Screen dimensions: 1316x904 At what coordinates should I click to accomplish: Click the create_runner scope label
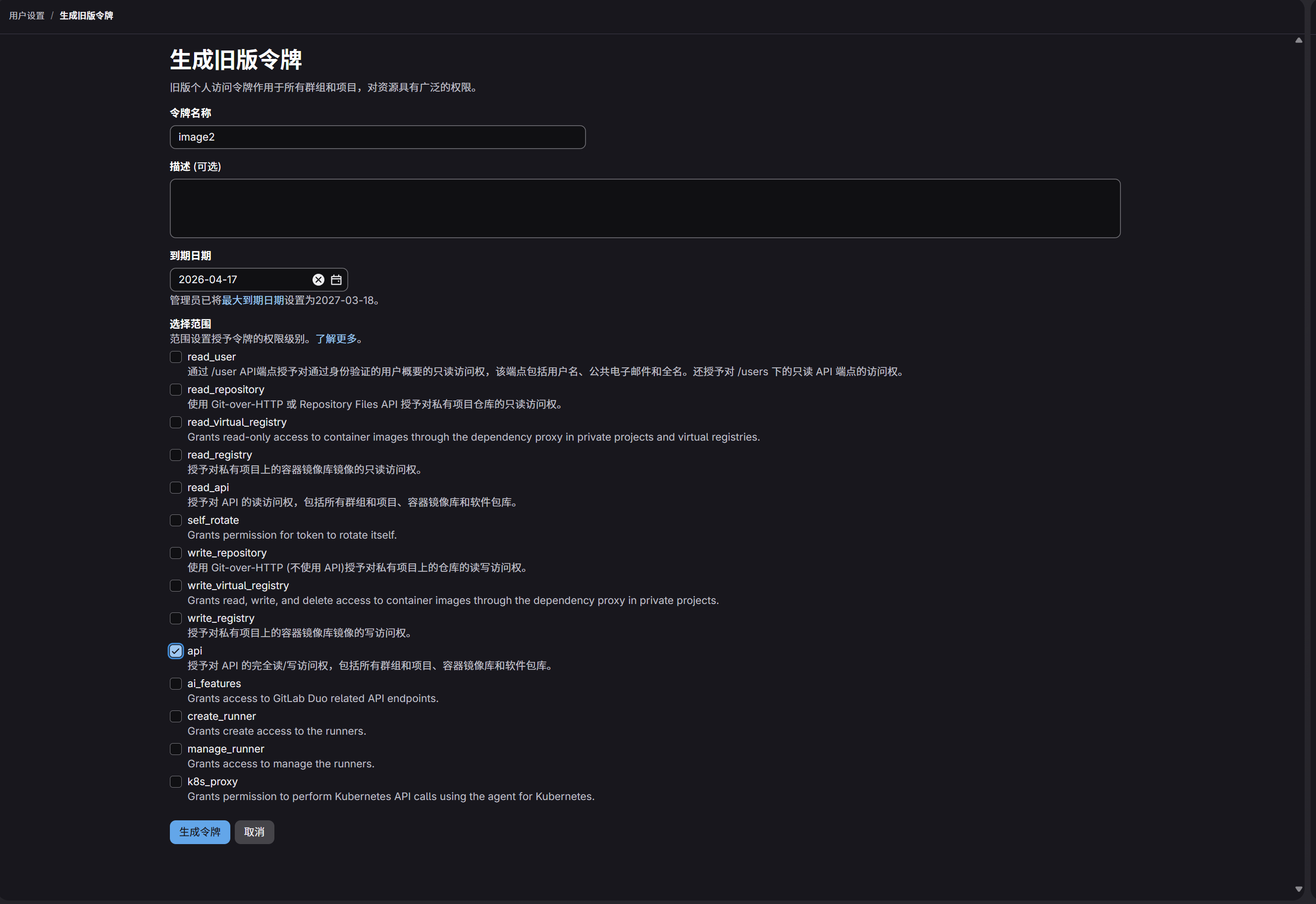[x=221, y=716]
